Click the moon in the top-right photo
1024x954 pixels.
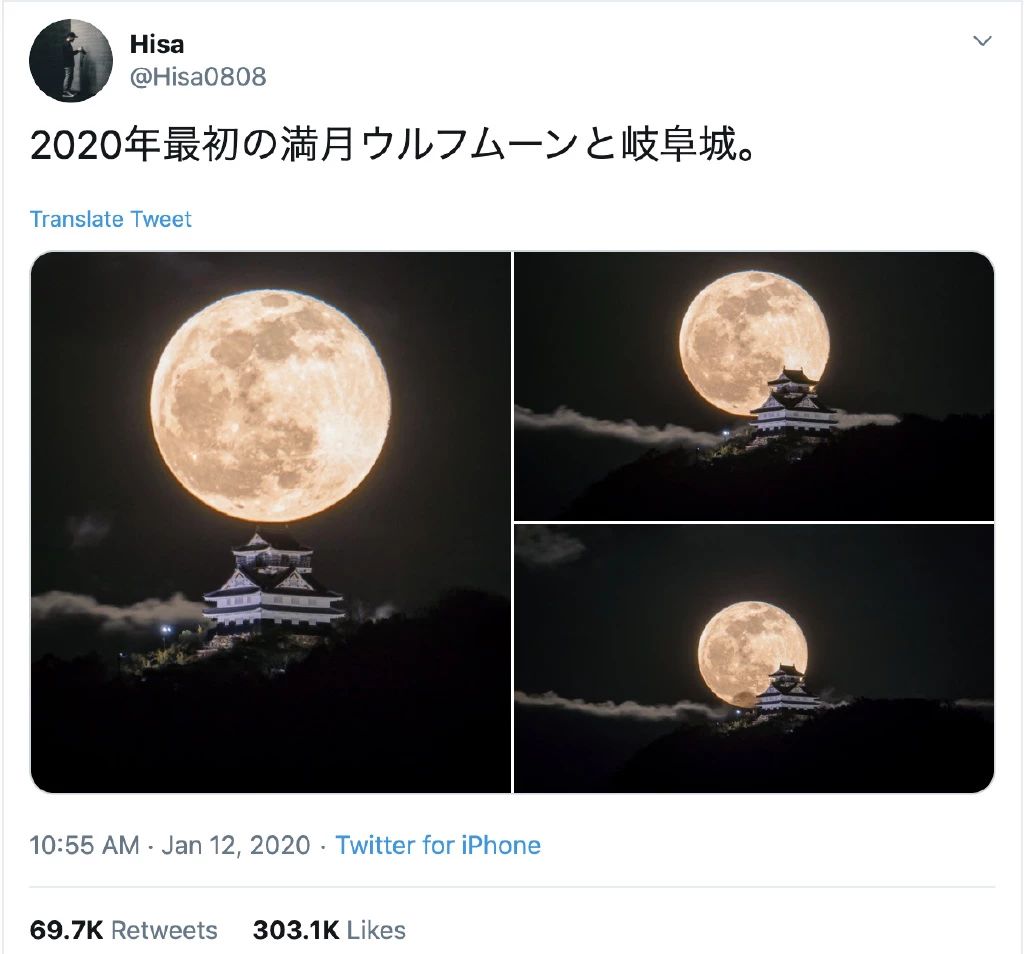[x=754, y=343]
